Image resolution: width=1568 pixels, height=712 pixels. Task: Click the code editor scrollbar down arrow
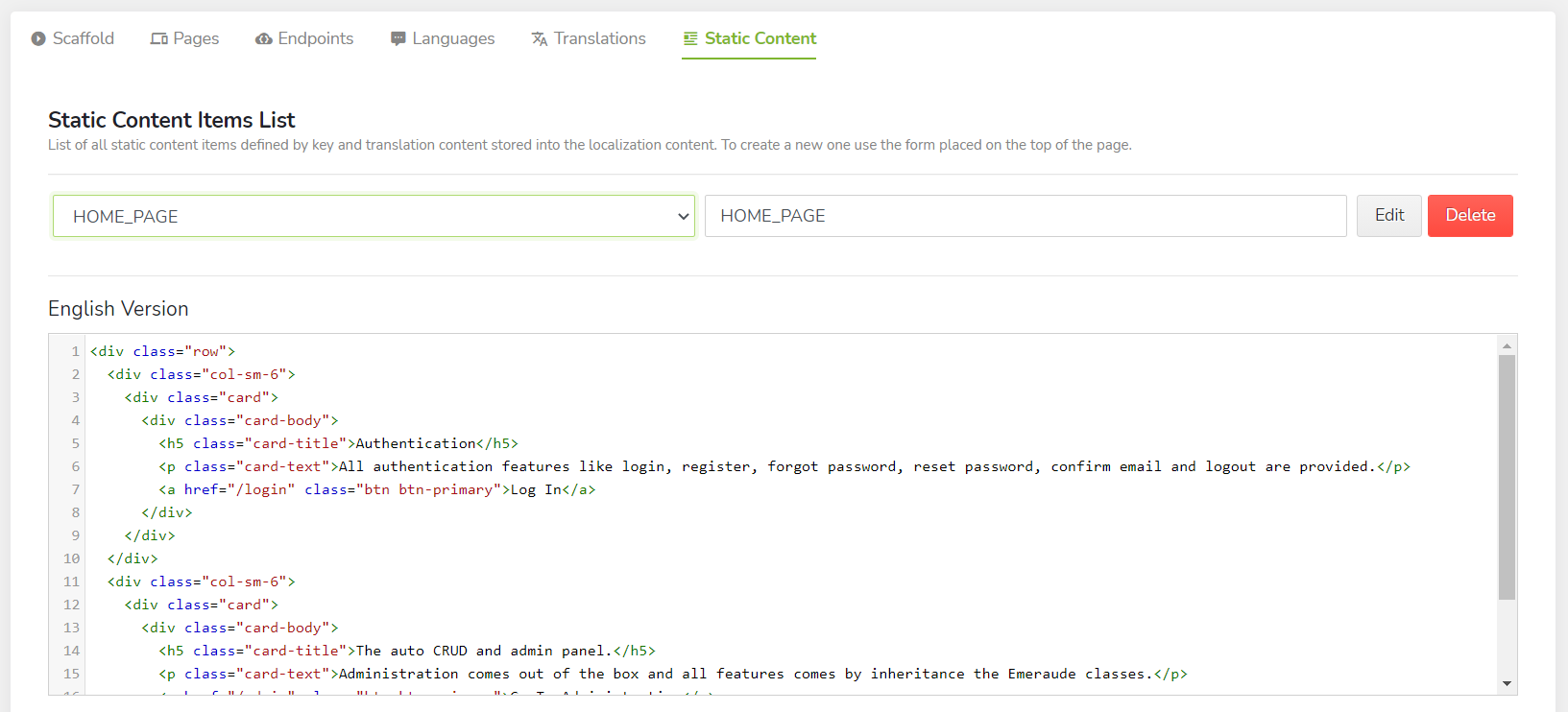tap(1507, 683)
